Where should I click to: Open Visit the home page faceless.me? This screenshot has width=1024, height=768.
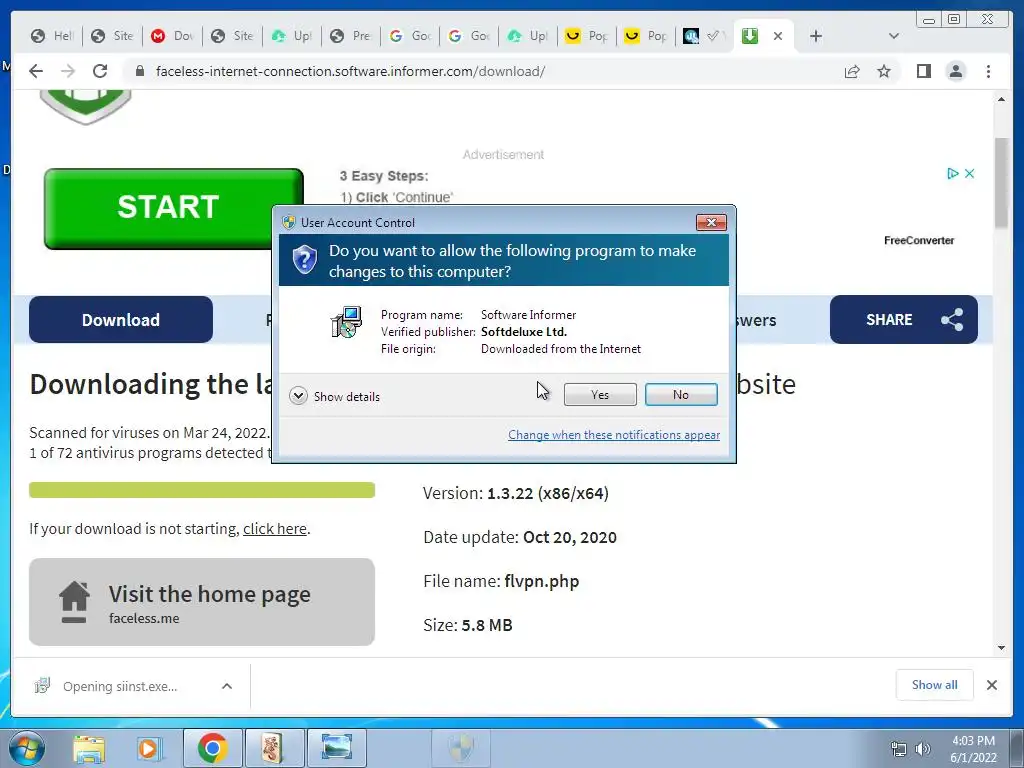202,602
